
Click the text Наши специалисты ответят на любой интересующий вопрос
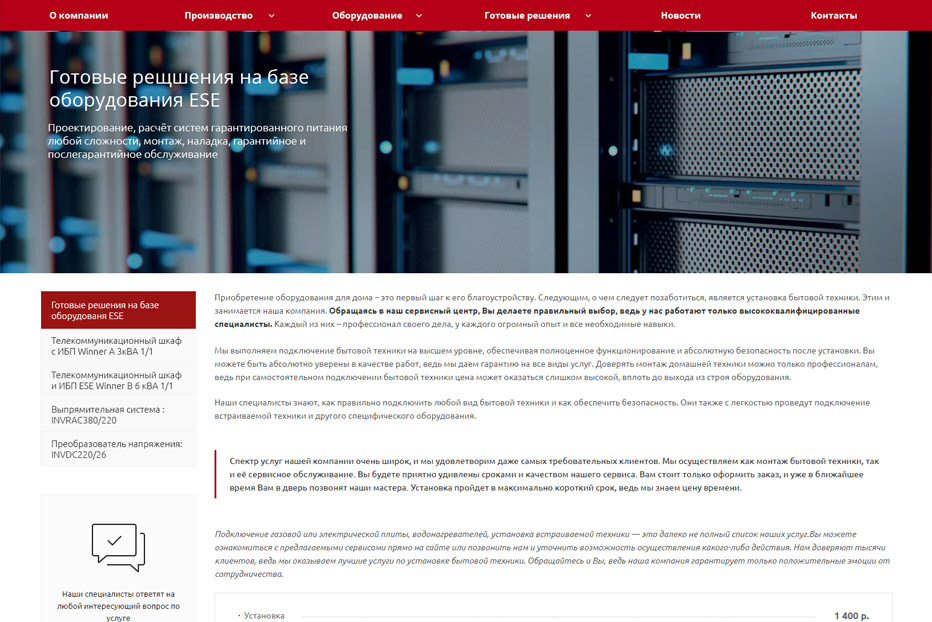coord(118,605)
